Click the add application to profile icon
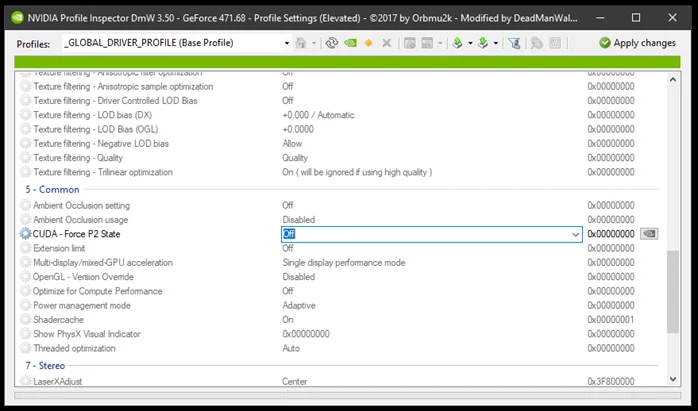 410,43
